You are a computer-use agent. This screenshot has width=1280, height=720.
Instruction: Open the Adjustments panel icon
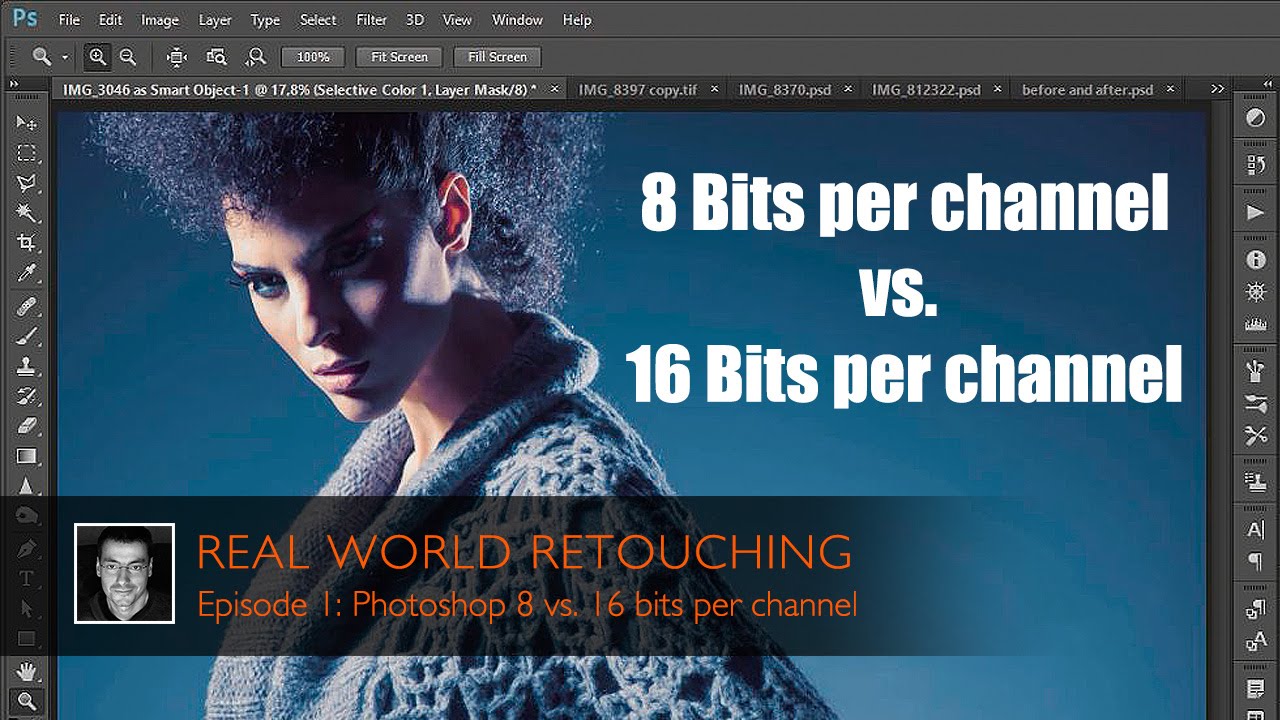tap(1255, 118)
